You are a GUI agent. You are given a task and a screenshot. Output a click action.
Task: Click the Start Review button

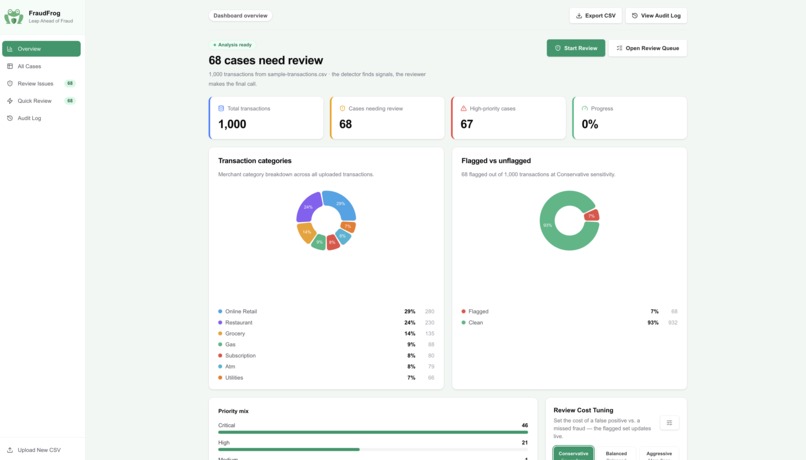[576, 48]
